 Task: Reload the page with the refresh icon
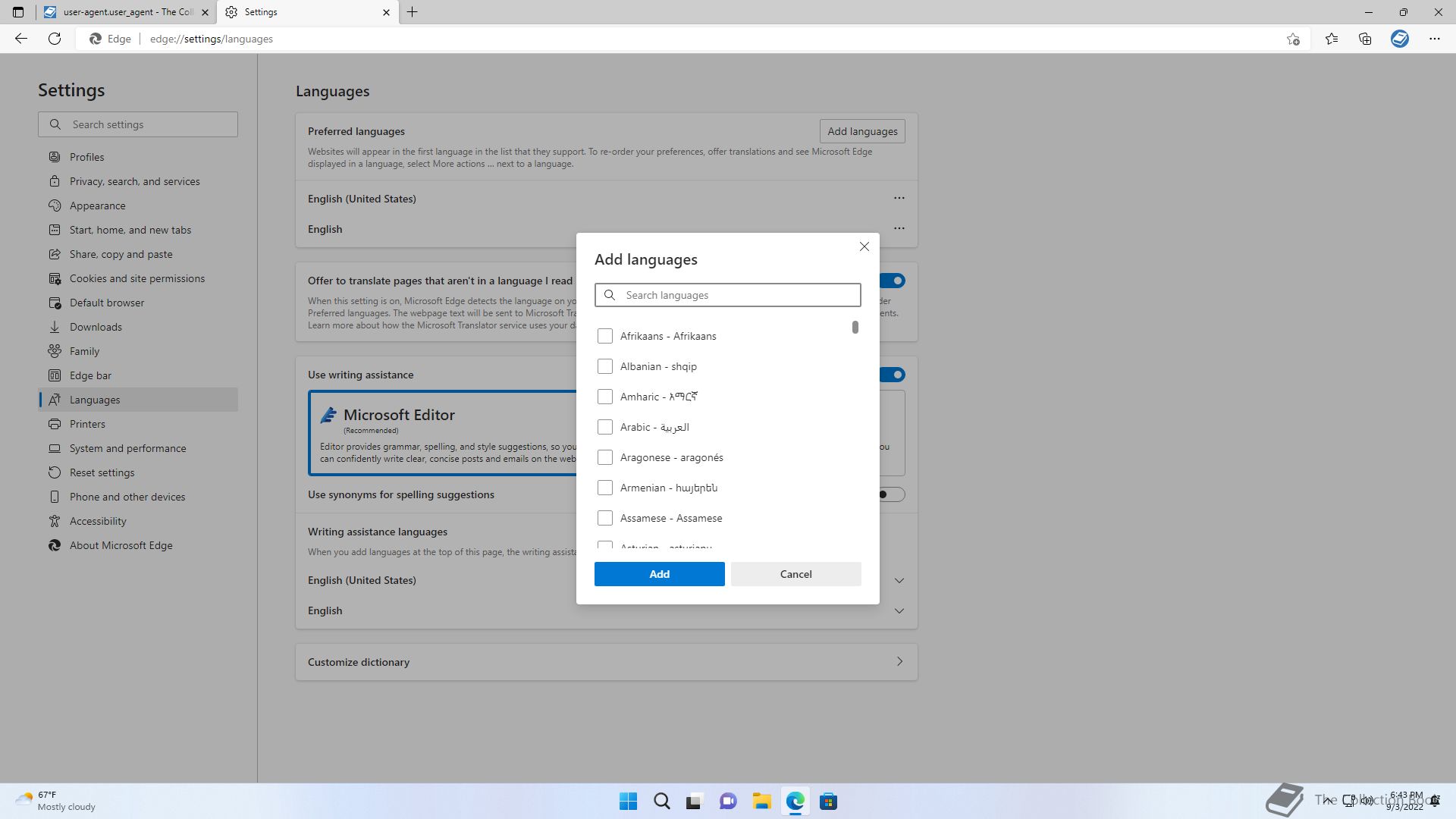pyautogui.click(x=55, y=39)
